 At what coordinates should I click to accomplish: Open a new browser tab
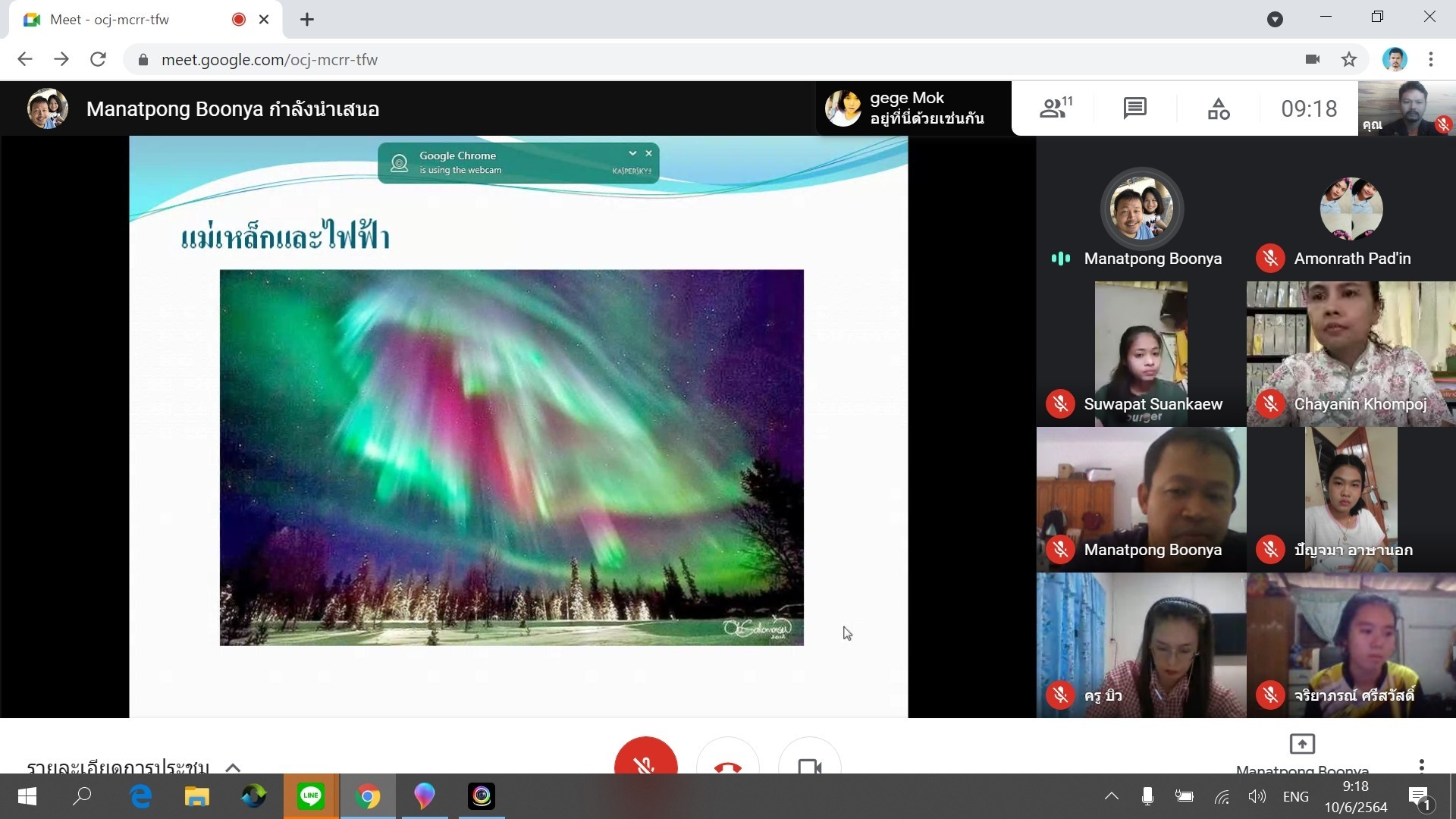point(307,20)
